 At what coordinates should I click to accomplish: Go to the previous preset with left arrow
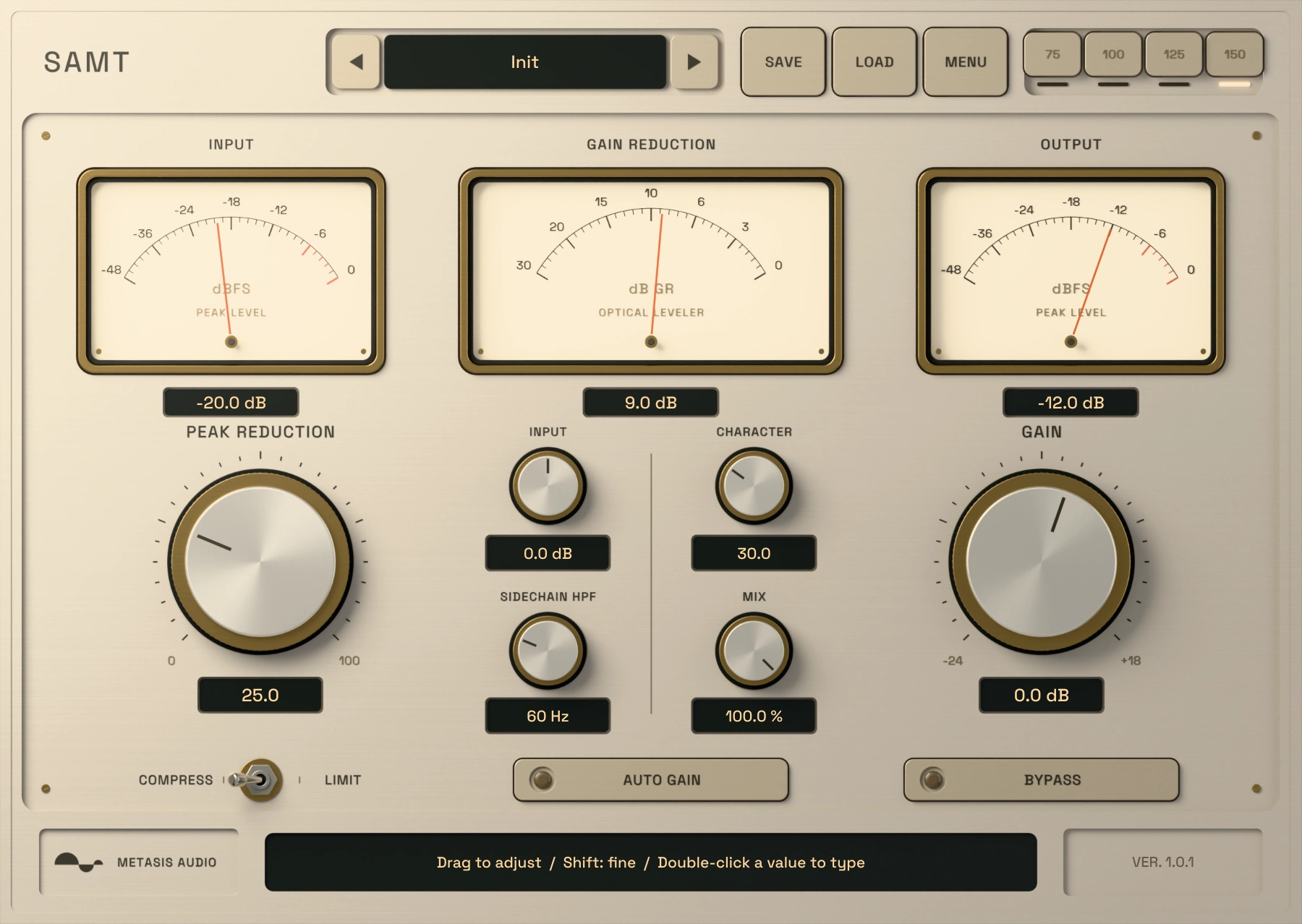pyautogui.click(x=356, y=62)
